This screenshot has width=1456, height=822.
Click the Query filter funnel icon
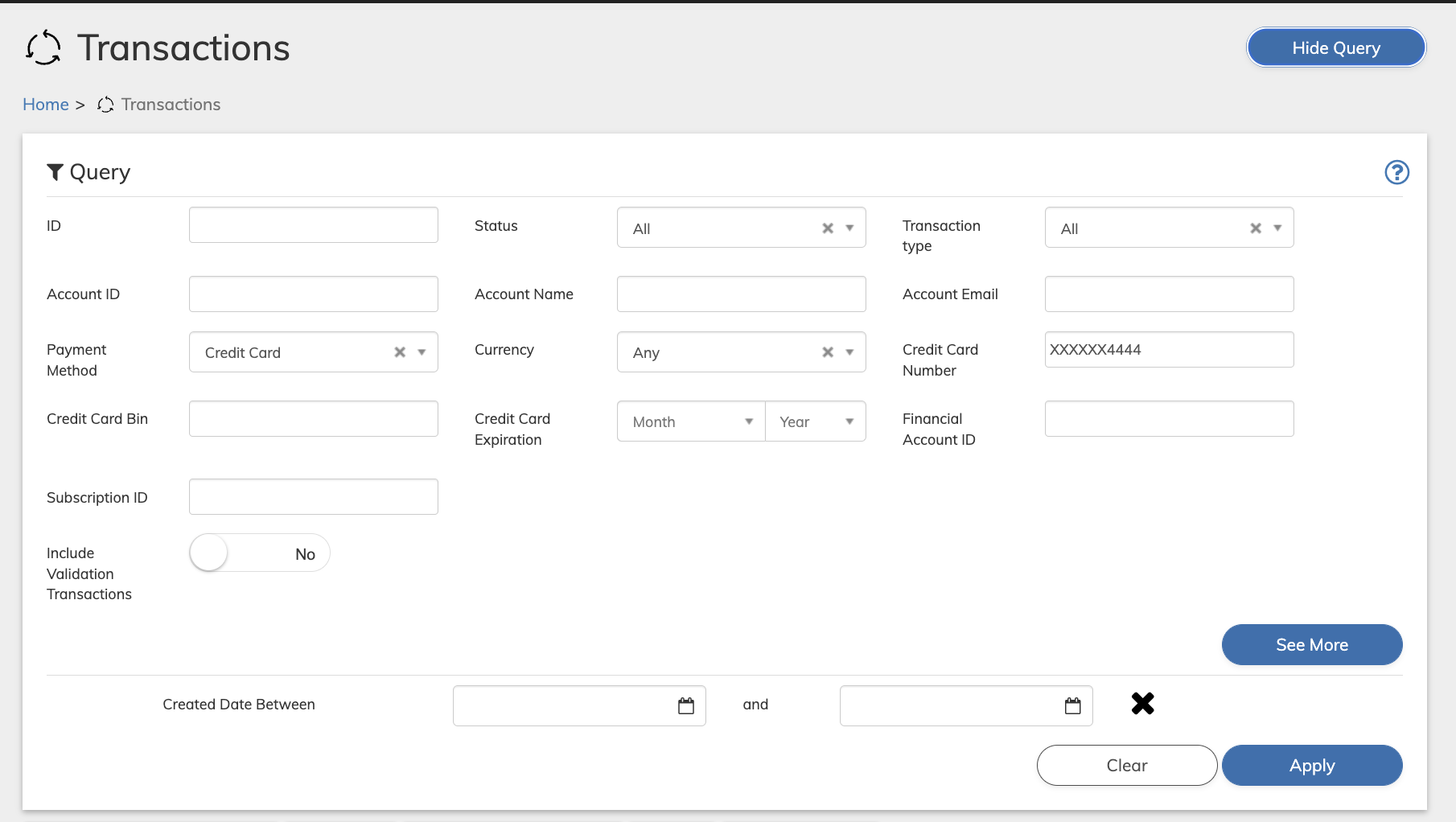[55, 172]
